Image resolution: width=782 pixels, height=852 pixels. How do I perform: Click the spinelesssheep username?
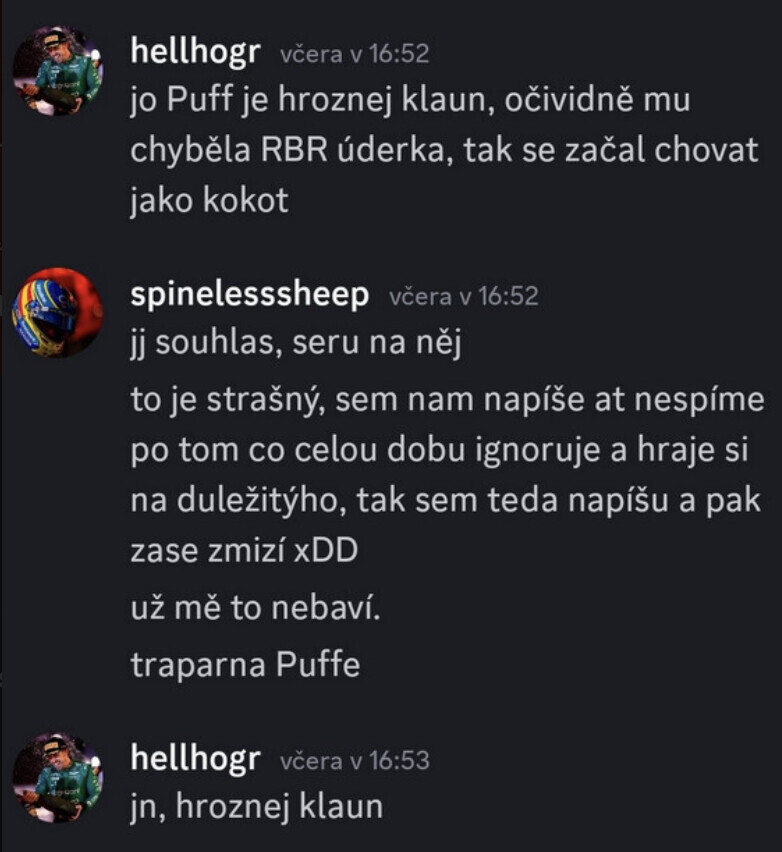250,295
